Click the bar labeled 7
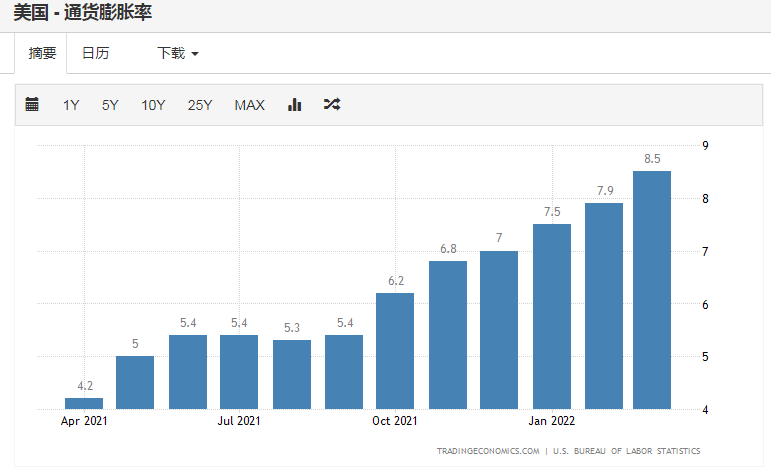 pos(499,330)
